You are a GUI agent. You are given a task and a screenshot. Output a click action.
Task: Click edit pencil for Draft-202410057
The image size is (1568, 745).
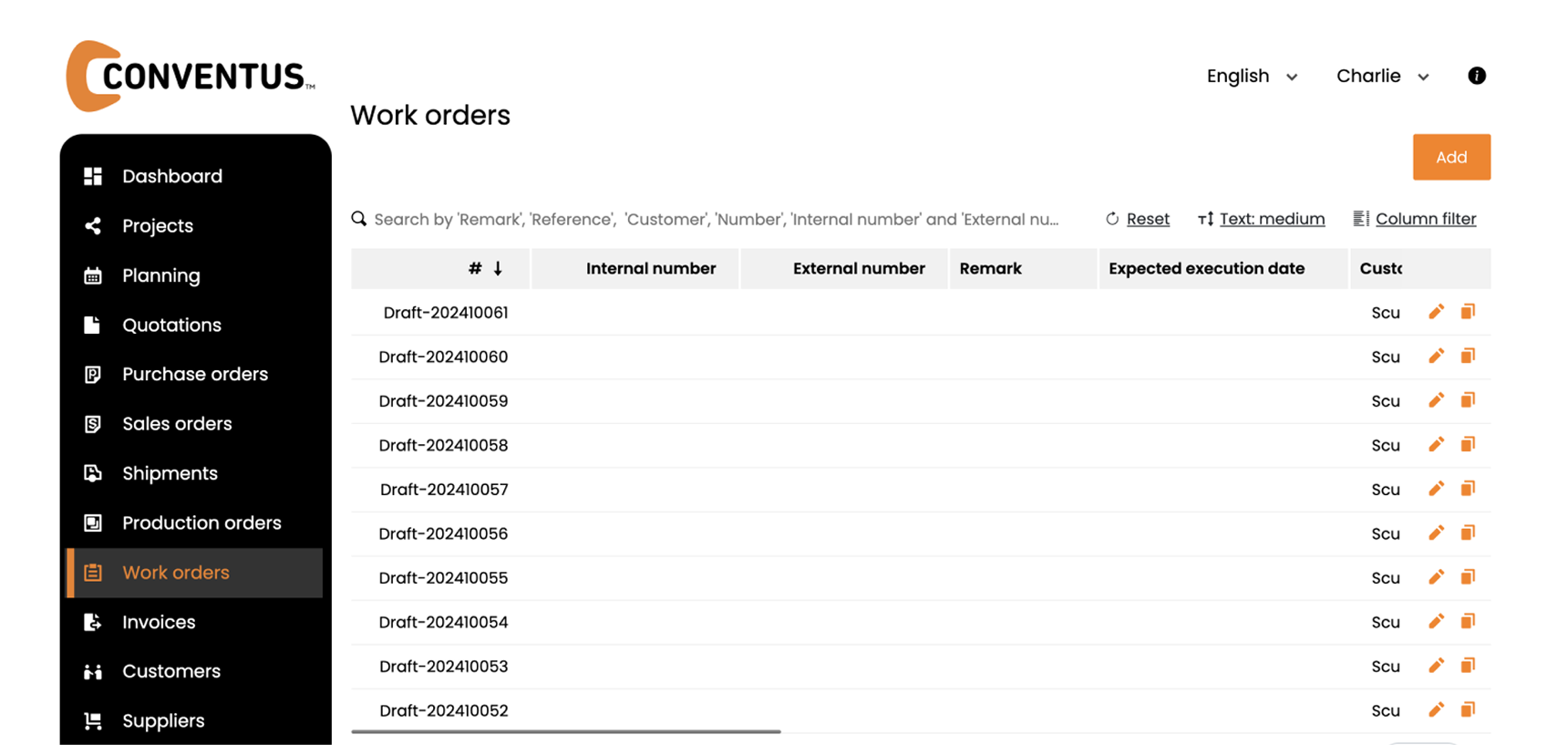1436,489
